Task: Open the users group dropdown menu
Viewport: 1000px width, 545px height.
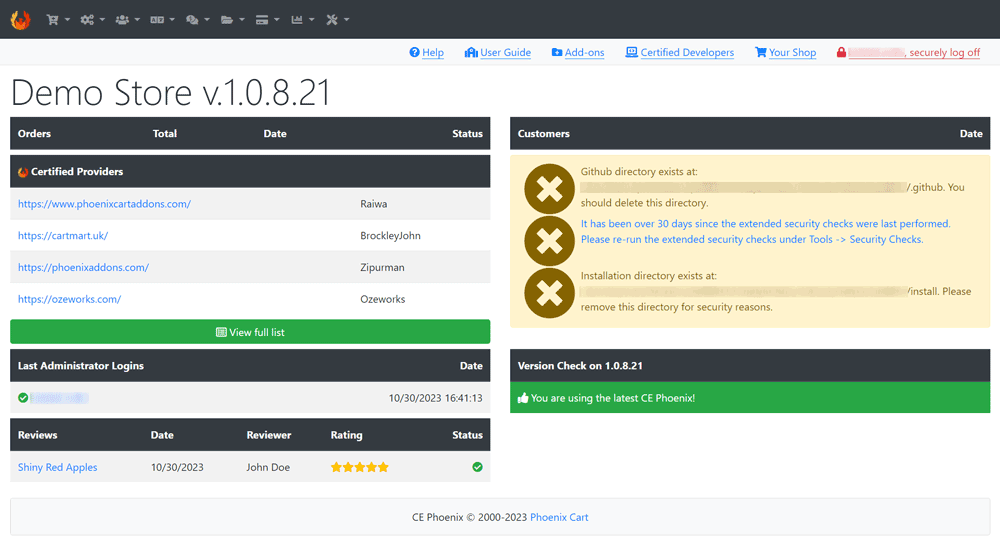Action: tap(128, 20)
